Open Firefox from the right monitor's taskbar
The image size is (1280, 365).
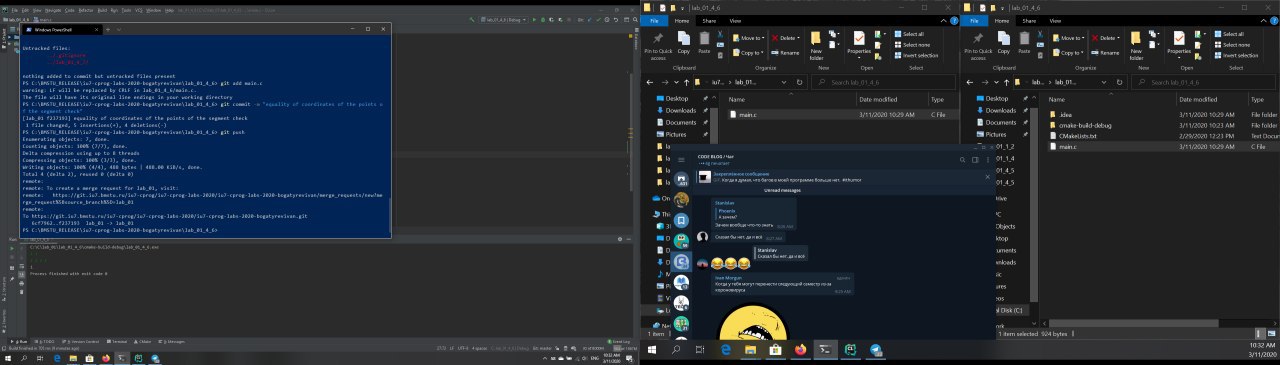800,350
